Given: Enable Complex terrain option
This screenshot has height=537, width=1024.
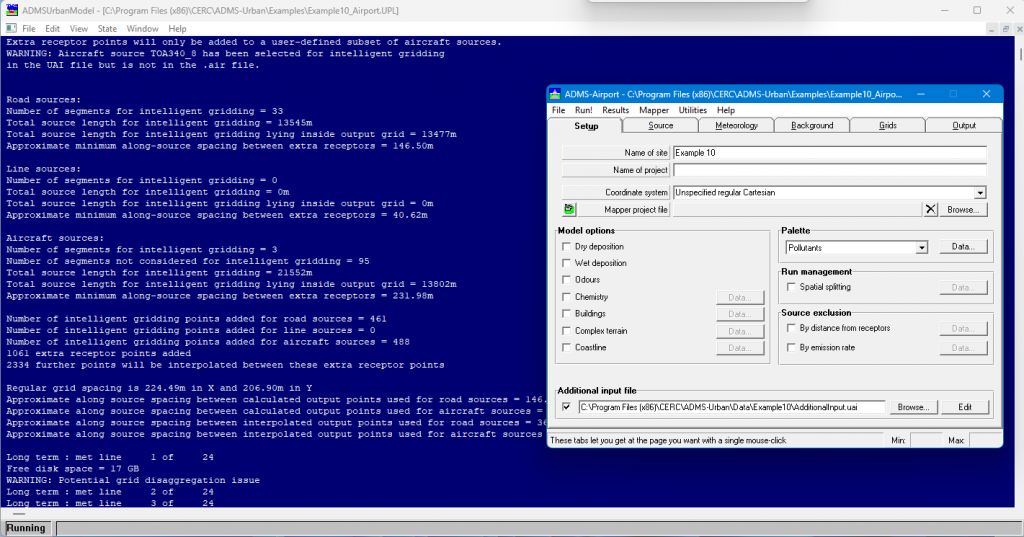Looking at the screenshot, I should point(566,331).
